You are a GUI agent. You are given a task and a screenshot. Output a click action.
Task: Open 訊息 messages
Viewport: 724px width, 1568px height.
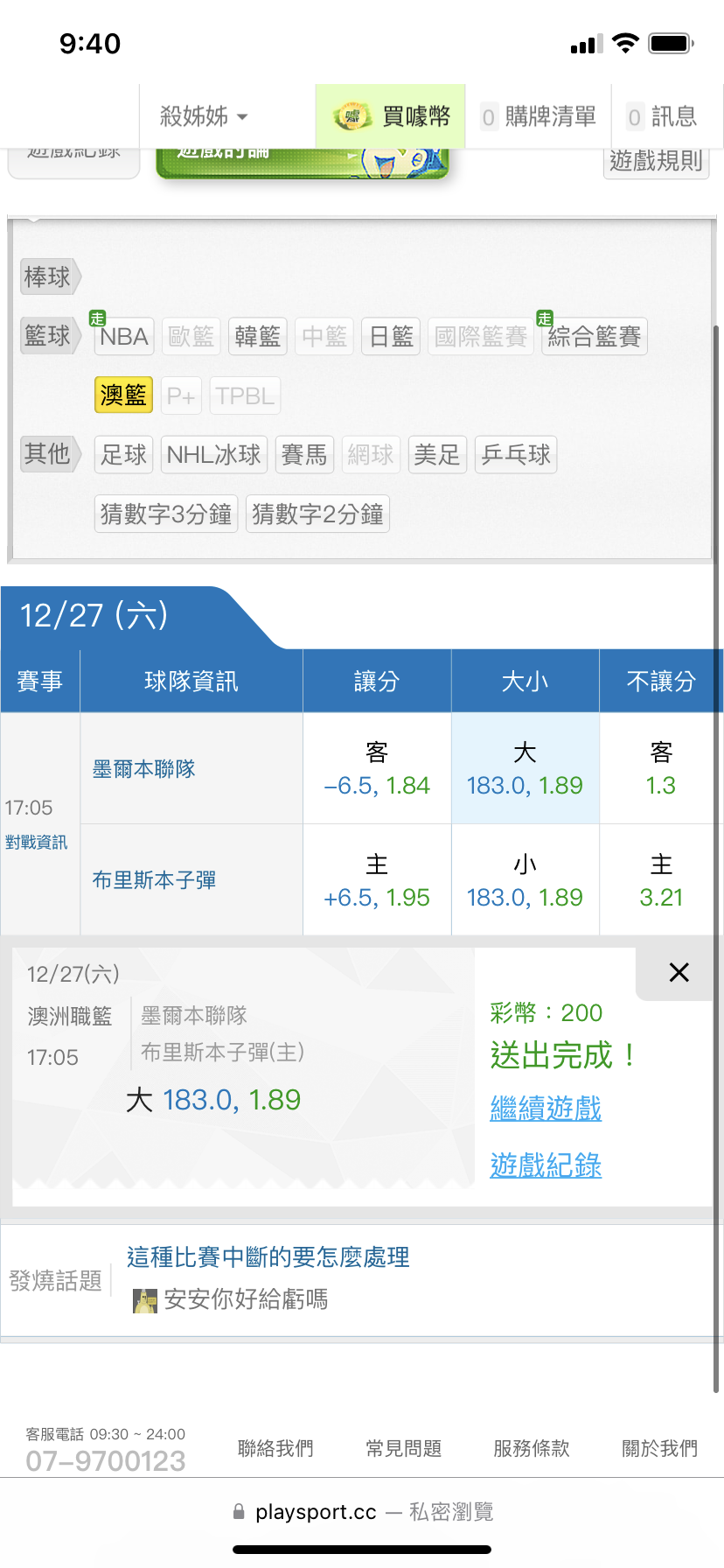(662, 116)
